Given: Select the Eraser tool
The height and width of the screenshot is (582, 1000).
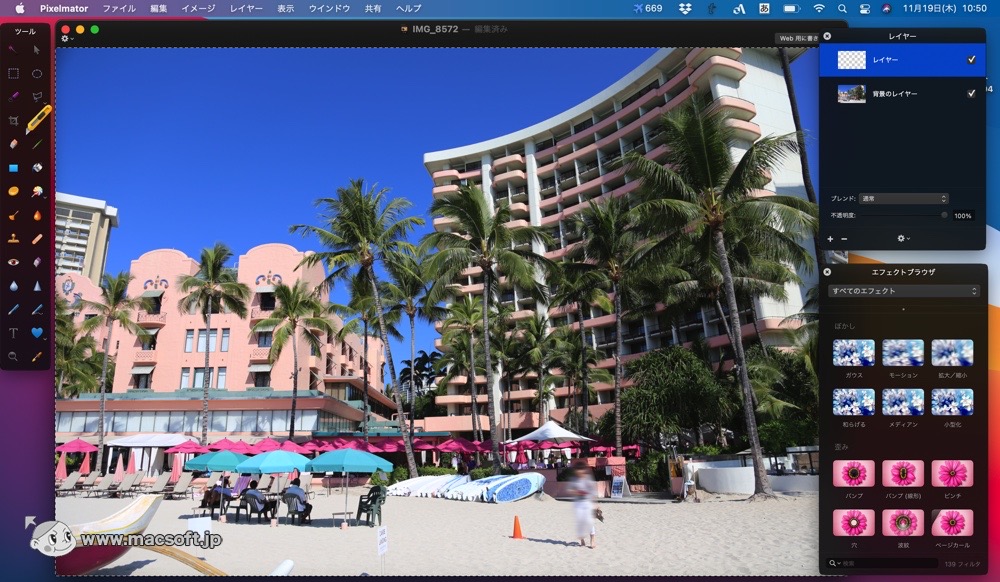Looking at the screenshot, I should 13,145.
